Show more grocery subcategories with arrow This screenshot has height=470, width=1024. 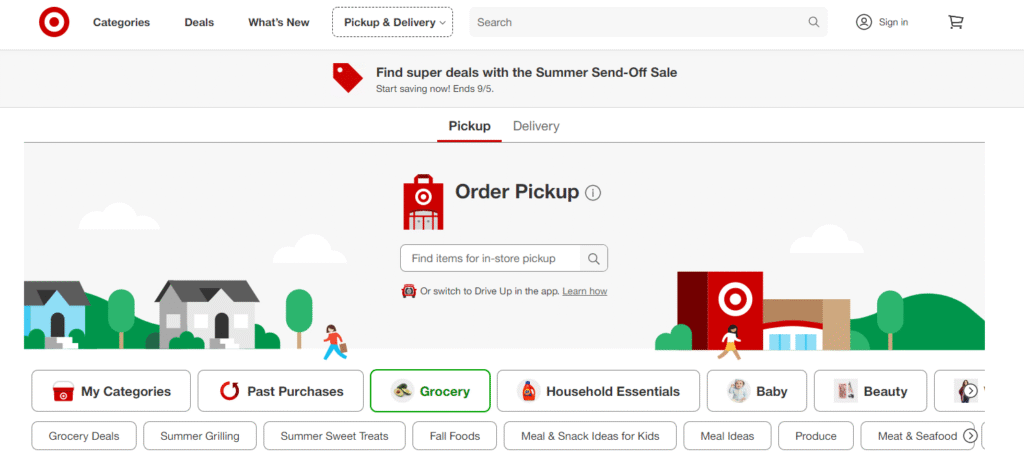click(970, 435)
